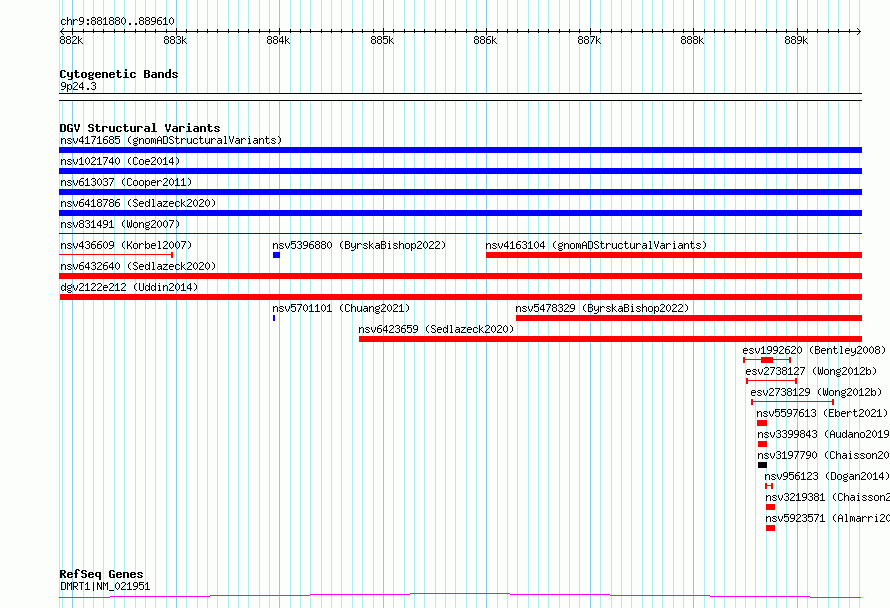
Task: Click the nsv3399843 Audano label
Action: pyautogui.click(x=823, y=434)
